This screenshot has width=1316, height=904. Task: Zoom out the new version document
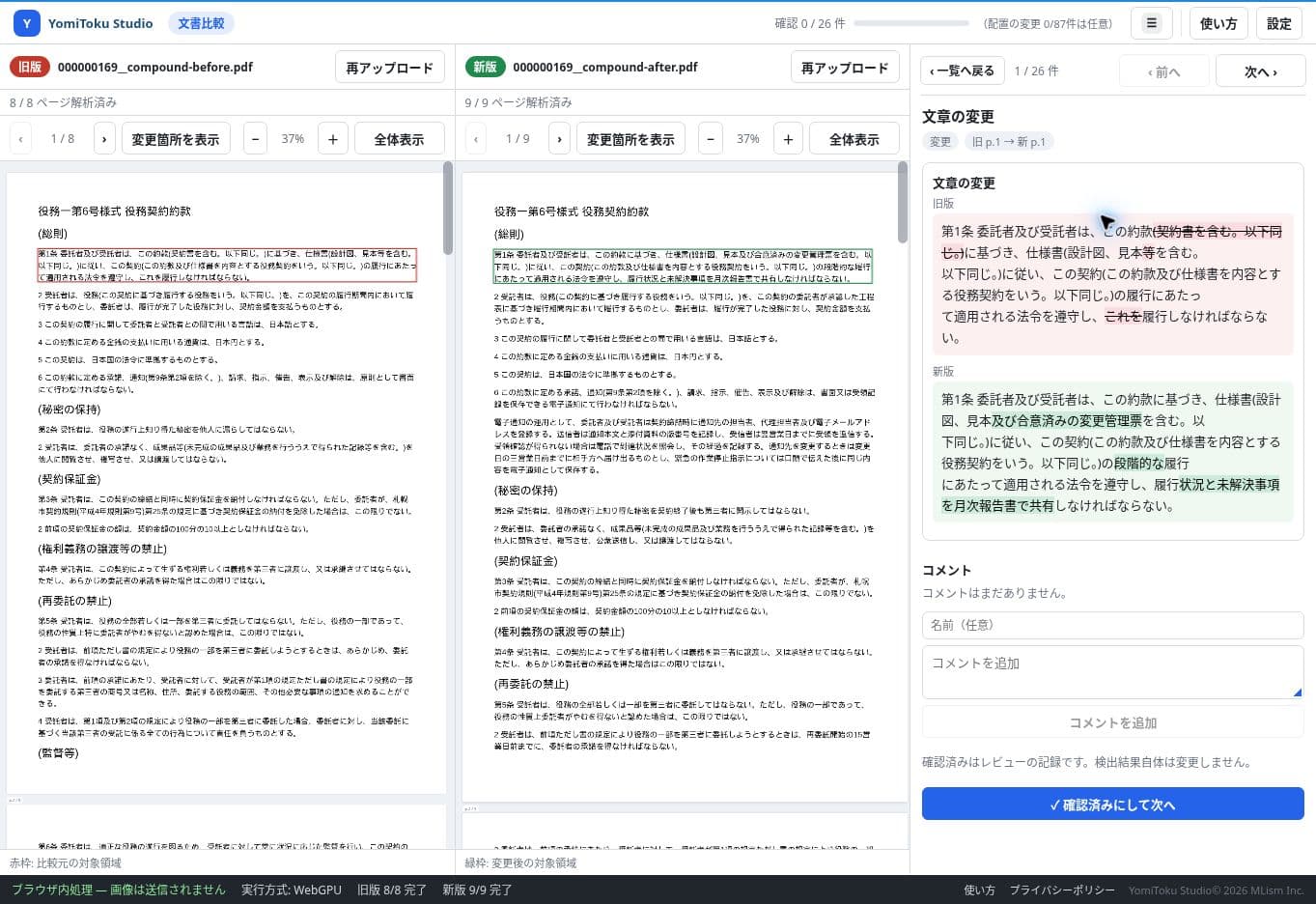711,139
